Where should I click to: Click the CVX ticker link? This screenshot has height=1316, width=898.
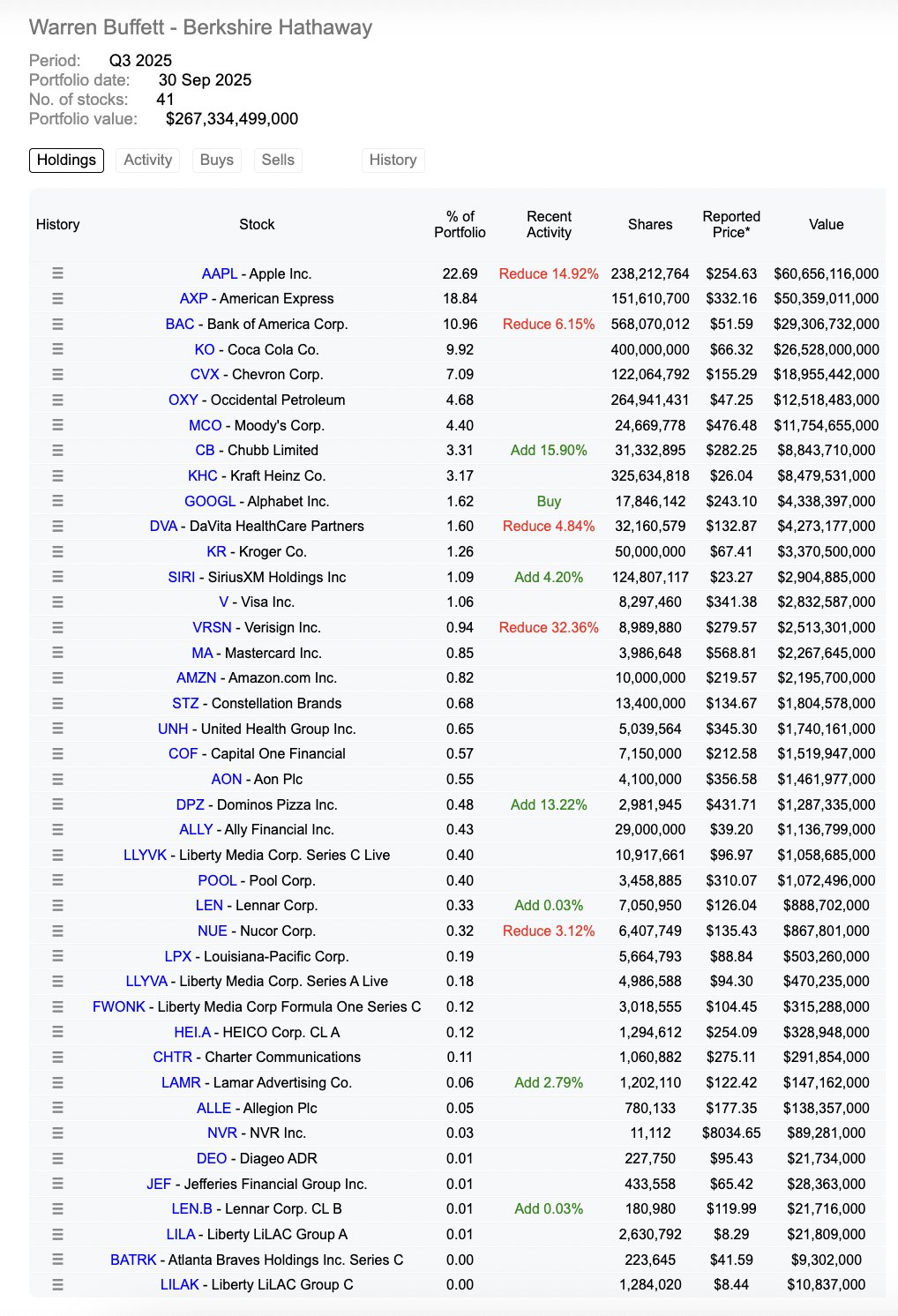(x=205, y=375)
